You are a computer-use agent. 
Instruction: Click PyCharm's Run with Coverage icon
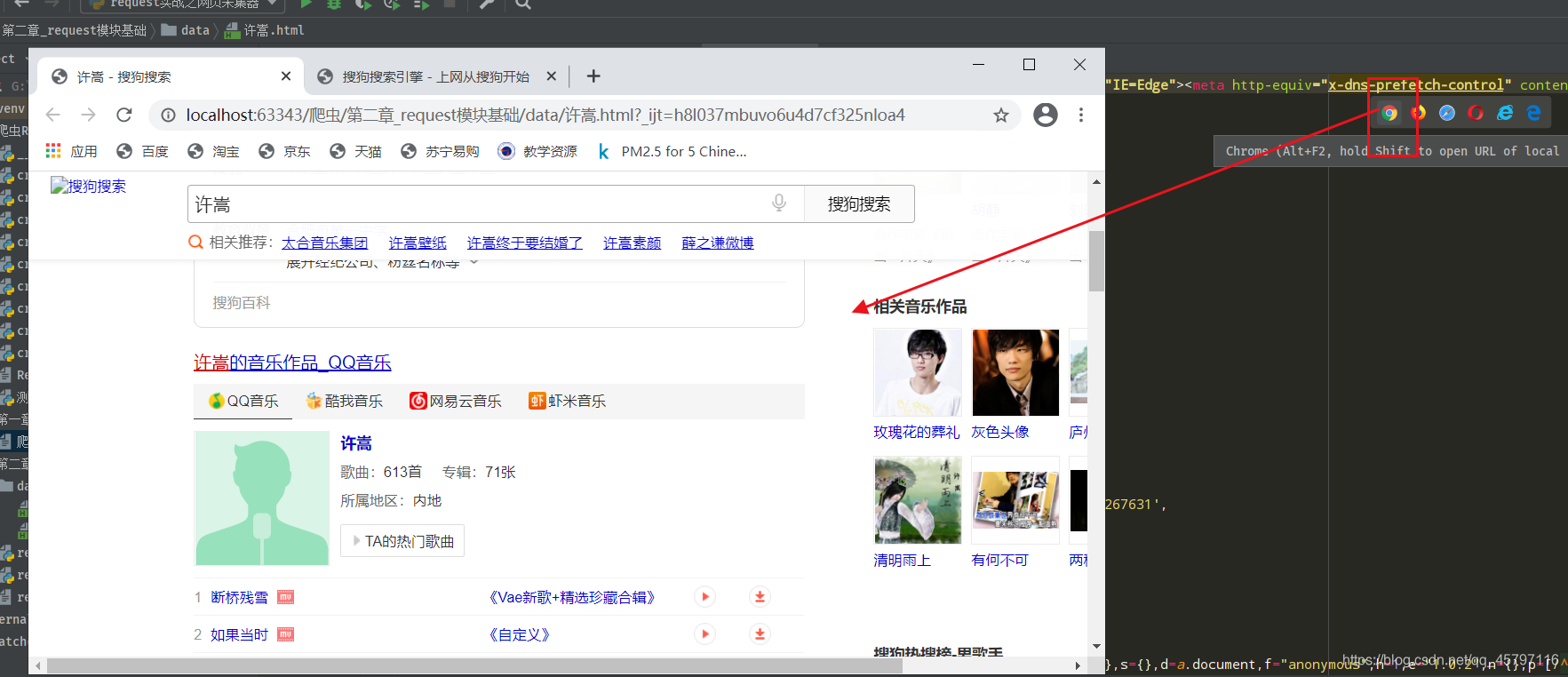pos(363,4)
